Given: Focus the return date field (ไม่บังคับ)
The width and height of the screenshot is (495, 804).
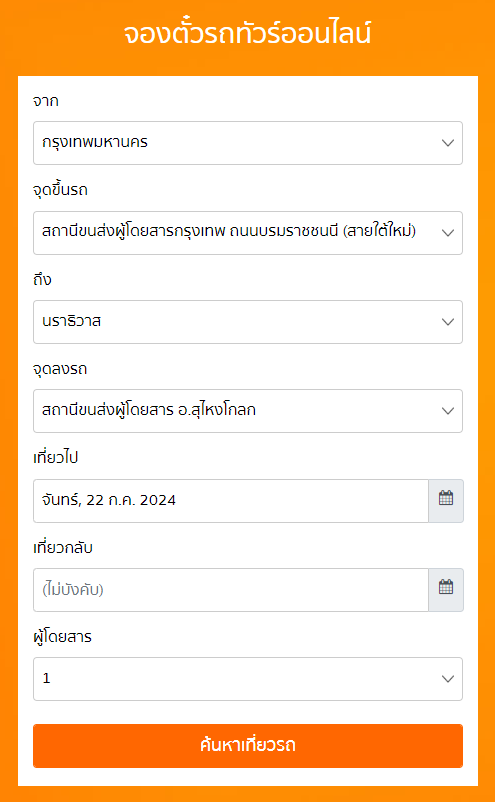Looking at the screenshot, I should (231, 589).
